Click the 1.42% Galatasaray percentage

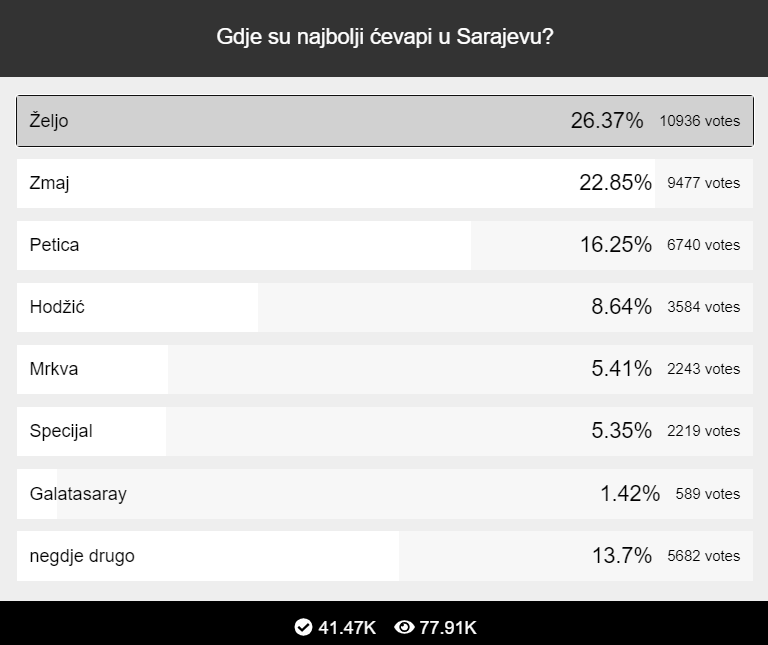(x=630, y=493)
